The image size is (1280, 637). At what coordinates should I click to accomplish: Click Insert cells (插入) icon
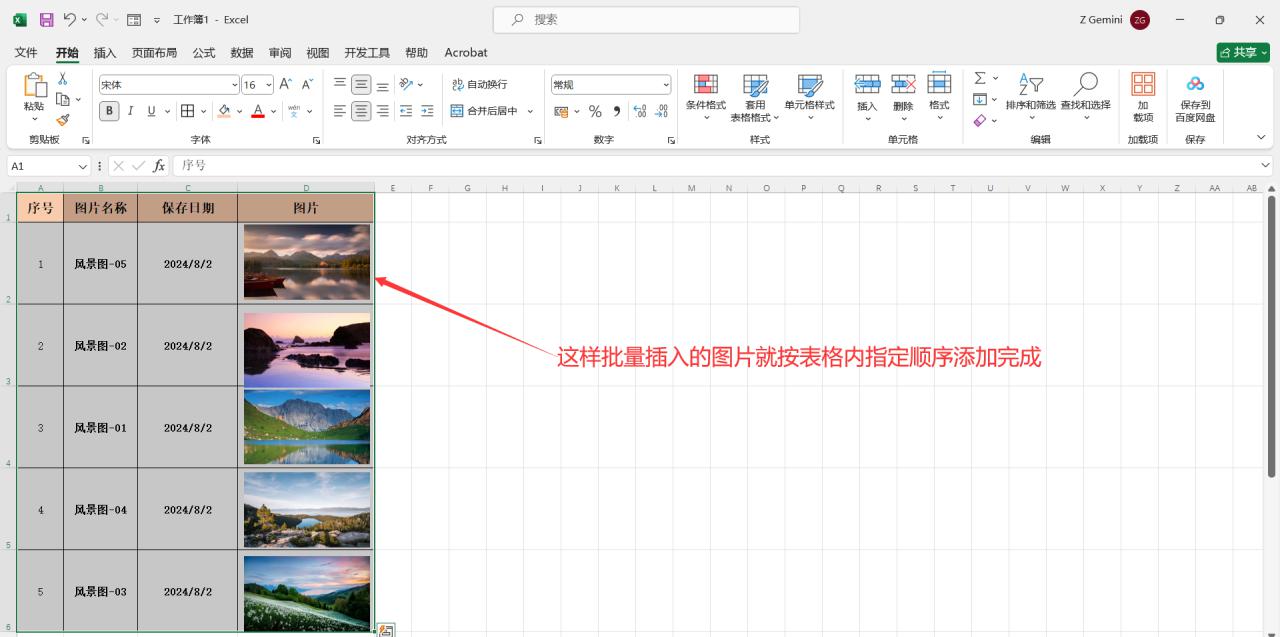point(867,84)
